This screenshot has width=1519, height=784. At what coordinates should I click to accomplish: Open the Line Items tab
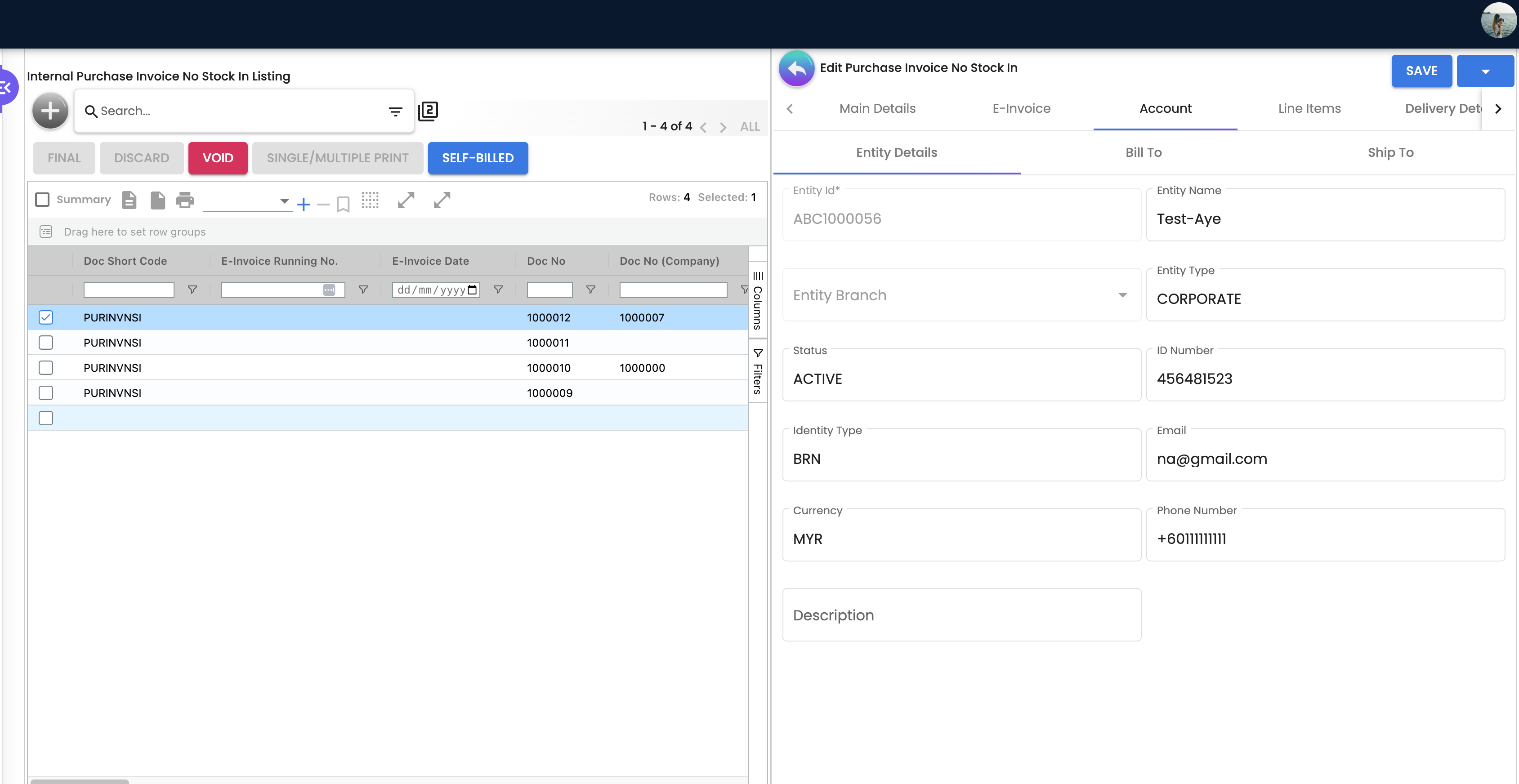(x=1309, y=108)
